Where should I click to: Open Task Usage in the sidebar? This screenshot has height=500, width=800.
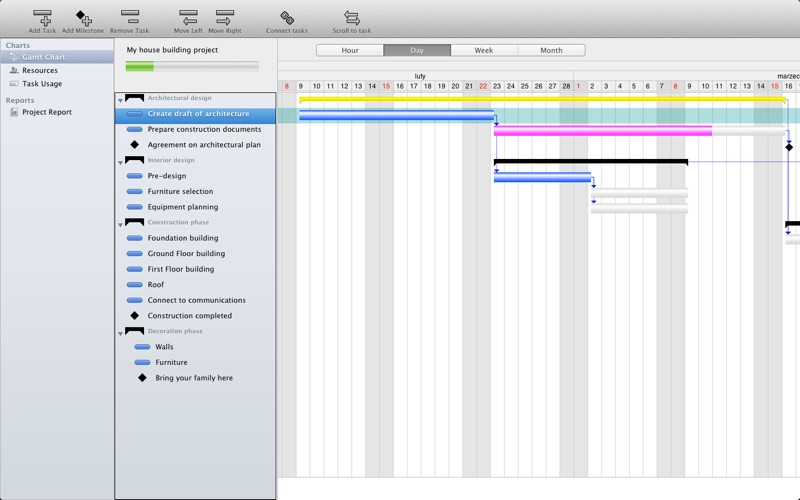[x=41, y=84]
